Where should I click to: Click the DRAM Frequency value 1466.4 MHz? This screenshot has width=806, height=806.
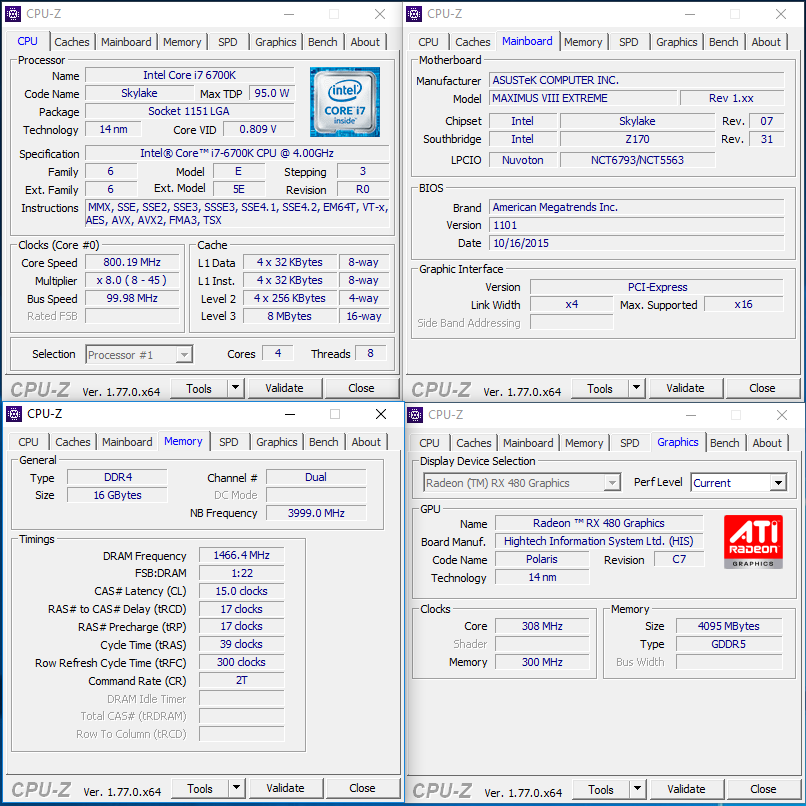point(242,555)
